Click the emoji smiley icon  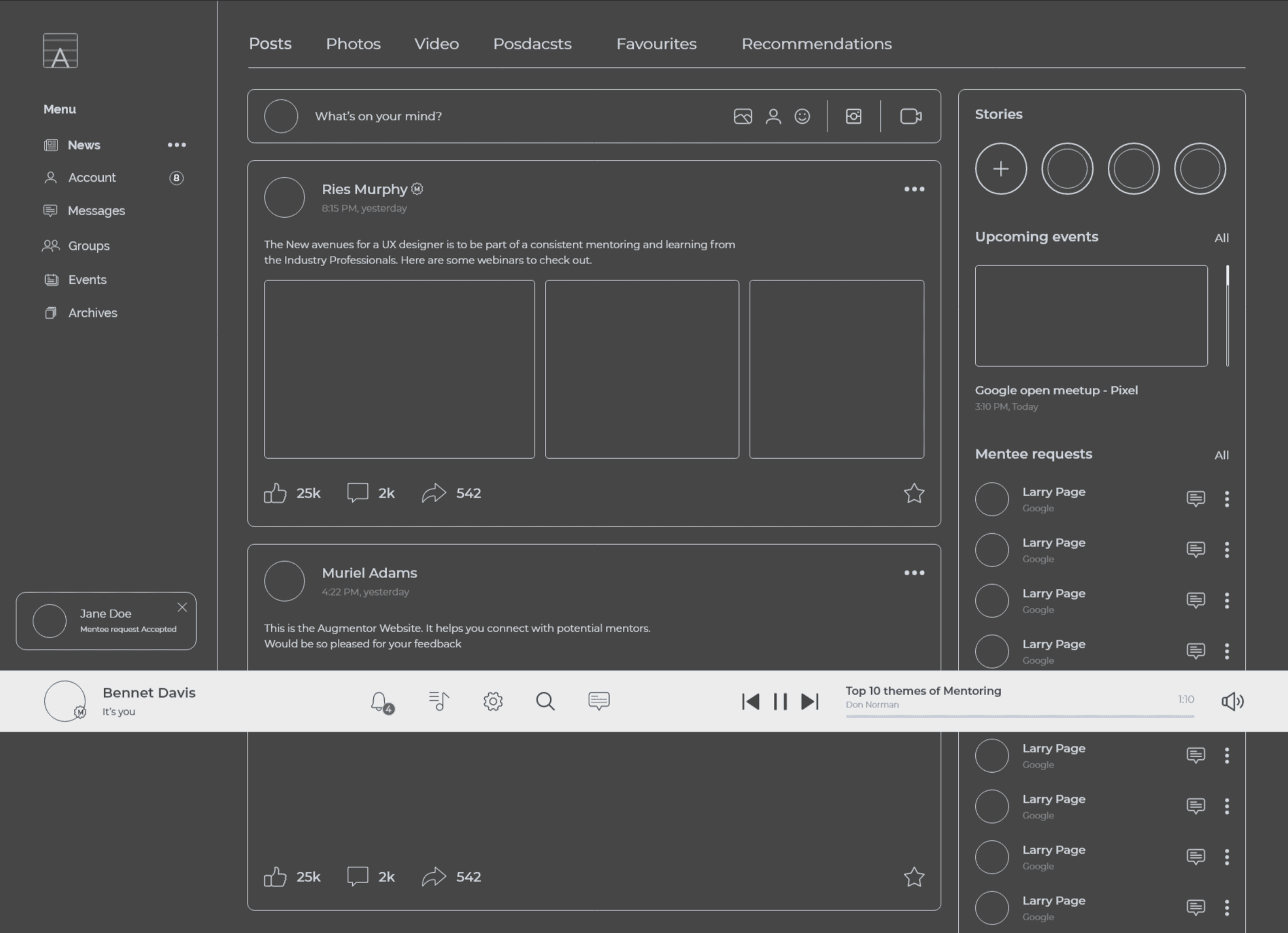[802, 117]
